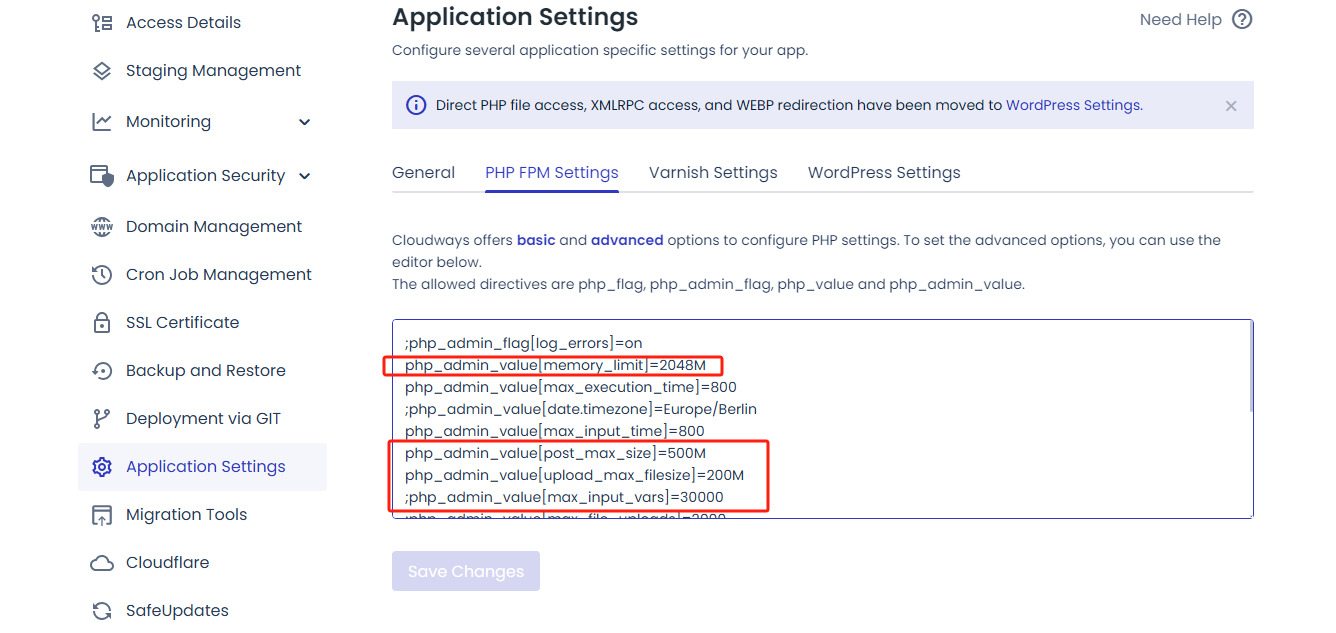
Task: Open the Varnish Settings tab
Action: tap(713, 173)
